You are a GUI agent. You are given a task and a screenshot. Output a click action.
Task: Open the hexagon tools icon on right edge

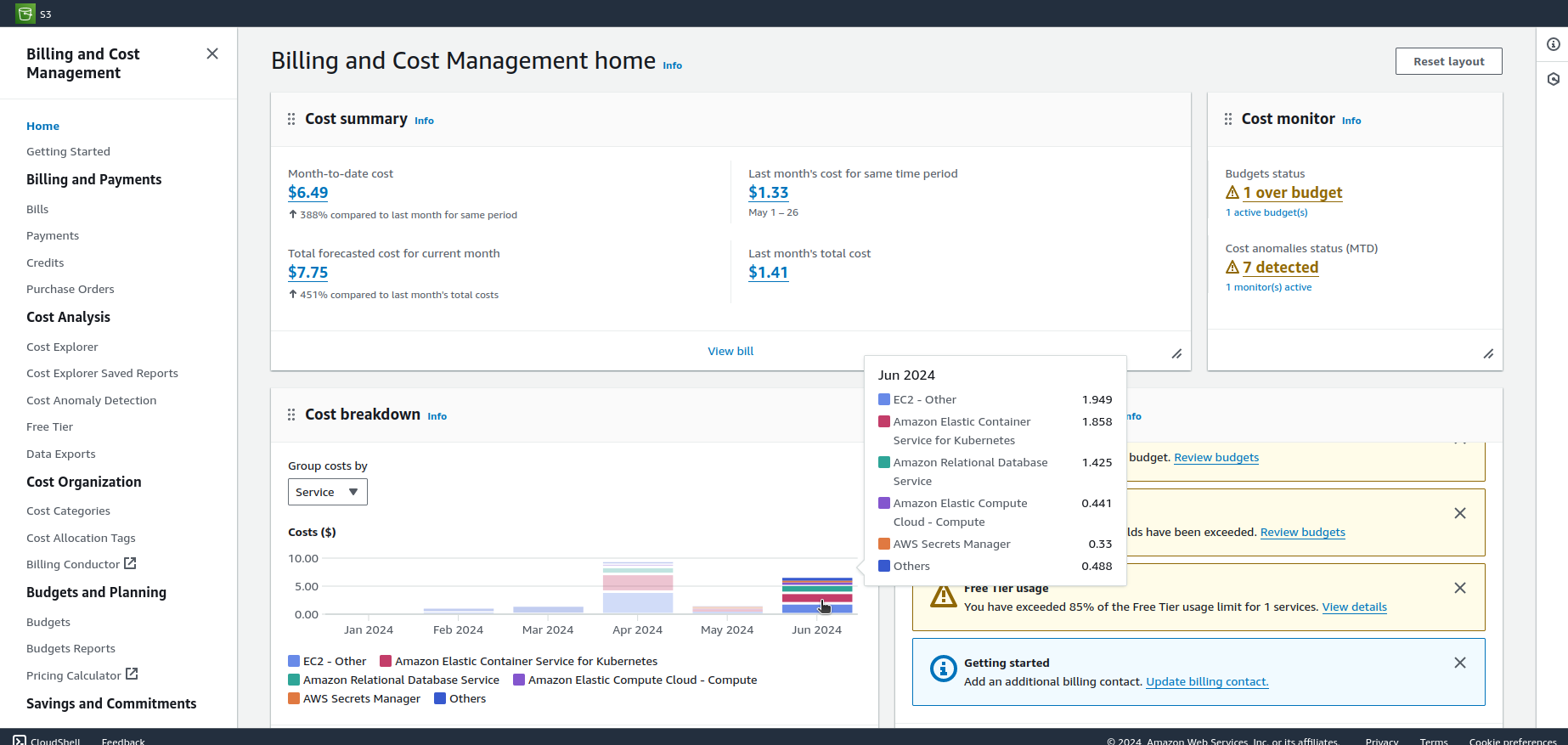click(x=1553, y=79)
